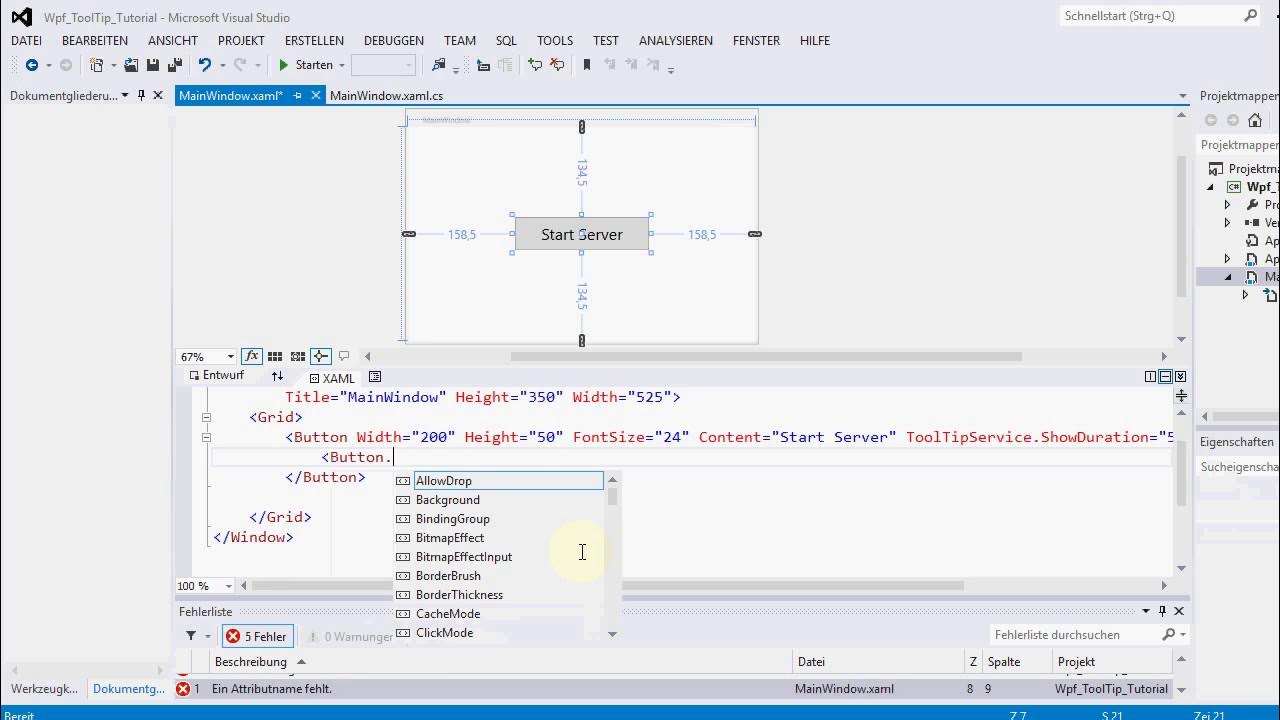Image resolution: width=1280 pixels, height=720 pixels.
Task: Click the Save All toolbar icon
Action: click(174, 65)
